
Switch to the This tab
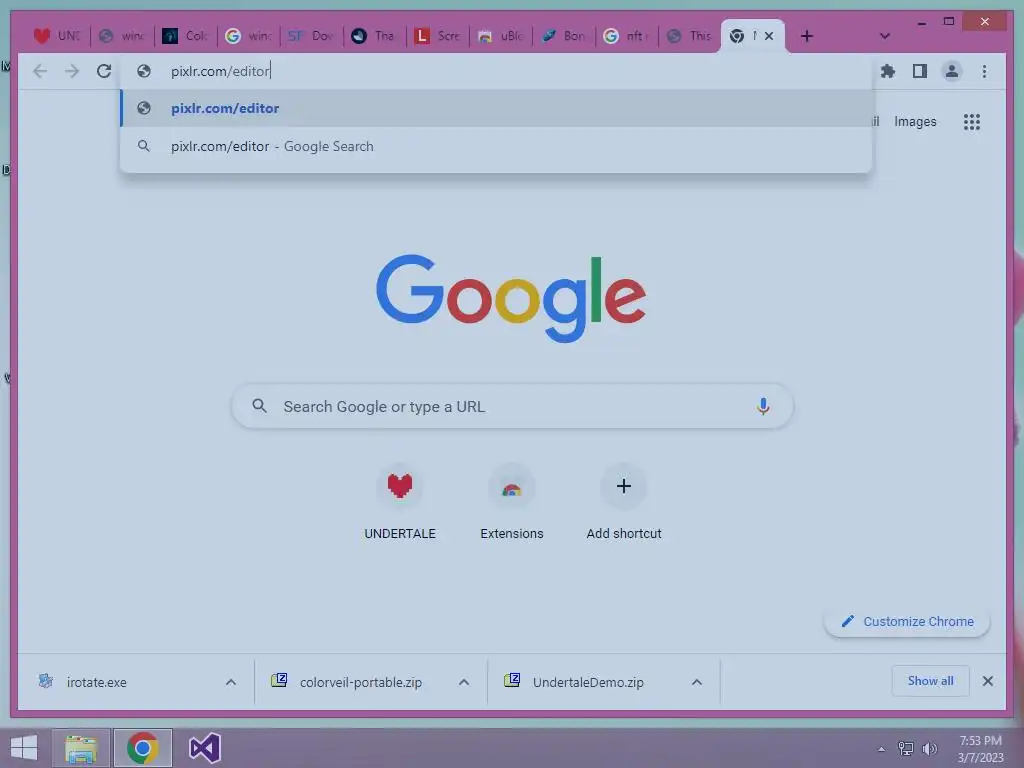[x=690, y=36]
